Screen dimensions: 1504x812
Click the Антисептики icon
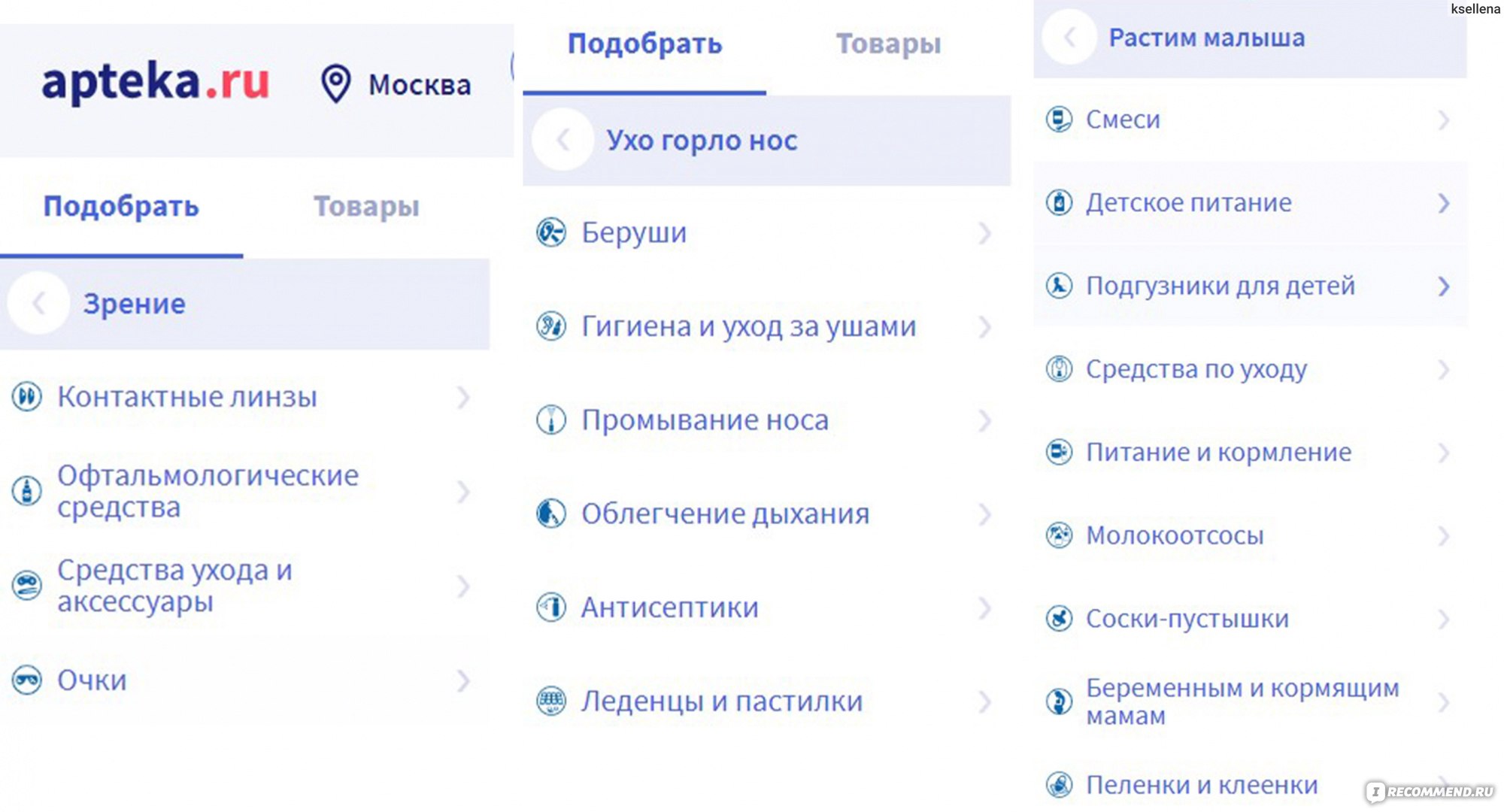[551, 607]
